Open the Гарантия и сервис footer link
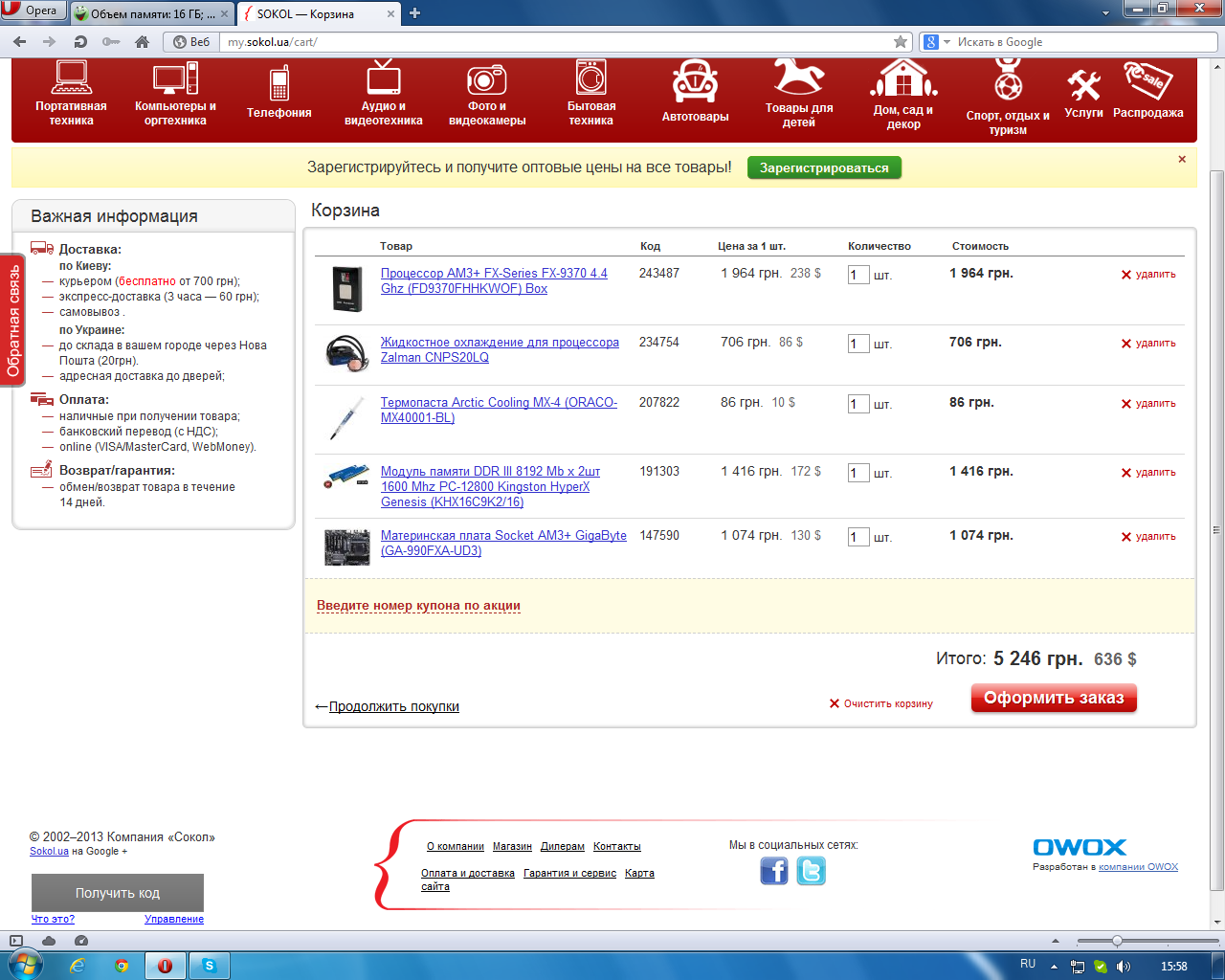 [570, 873]
